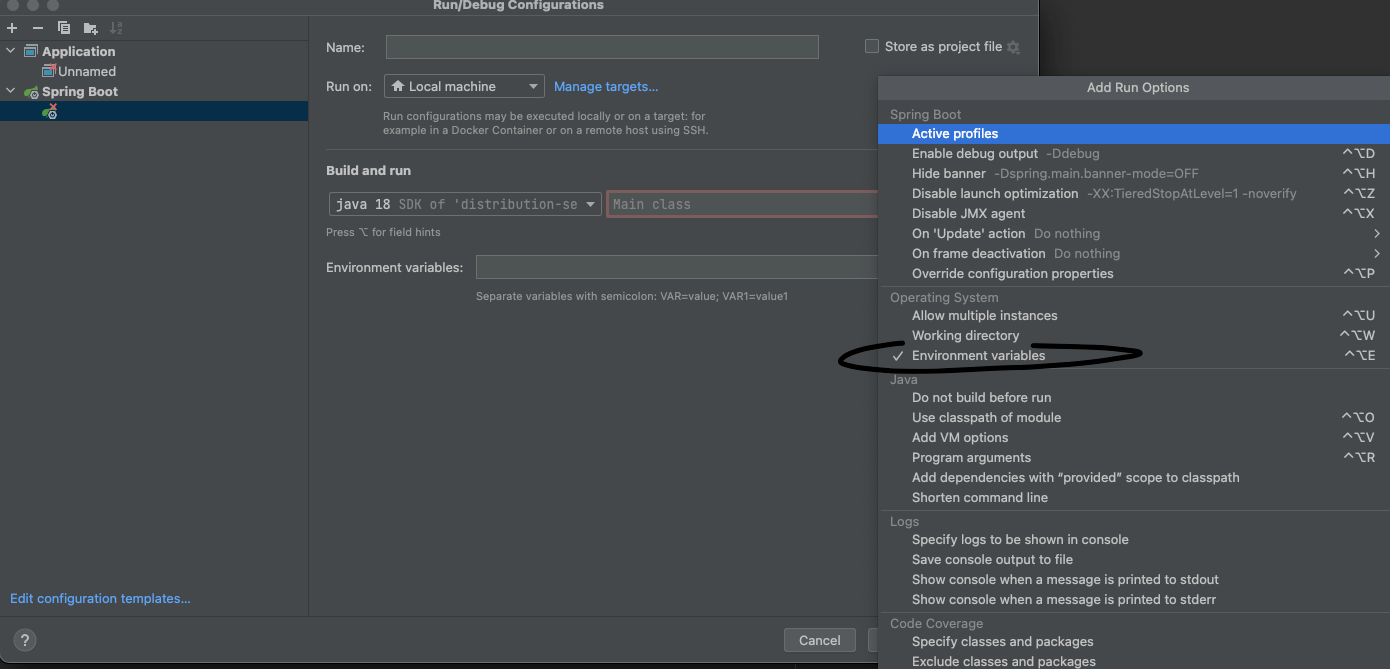Click the Name input field
1390x669 pixels.
point(601,46)
